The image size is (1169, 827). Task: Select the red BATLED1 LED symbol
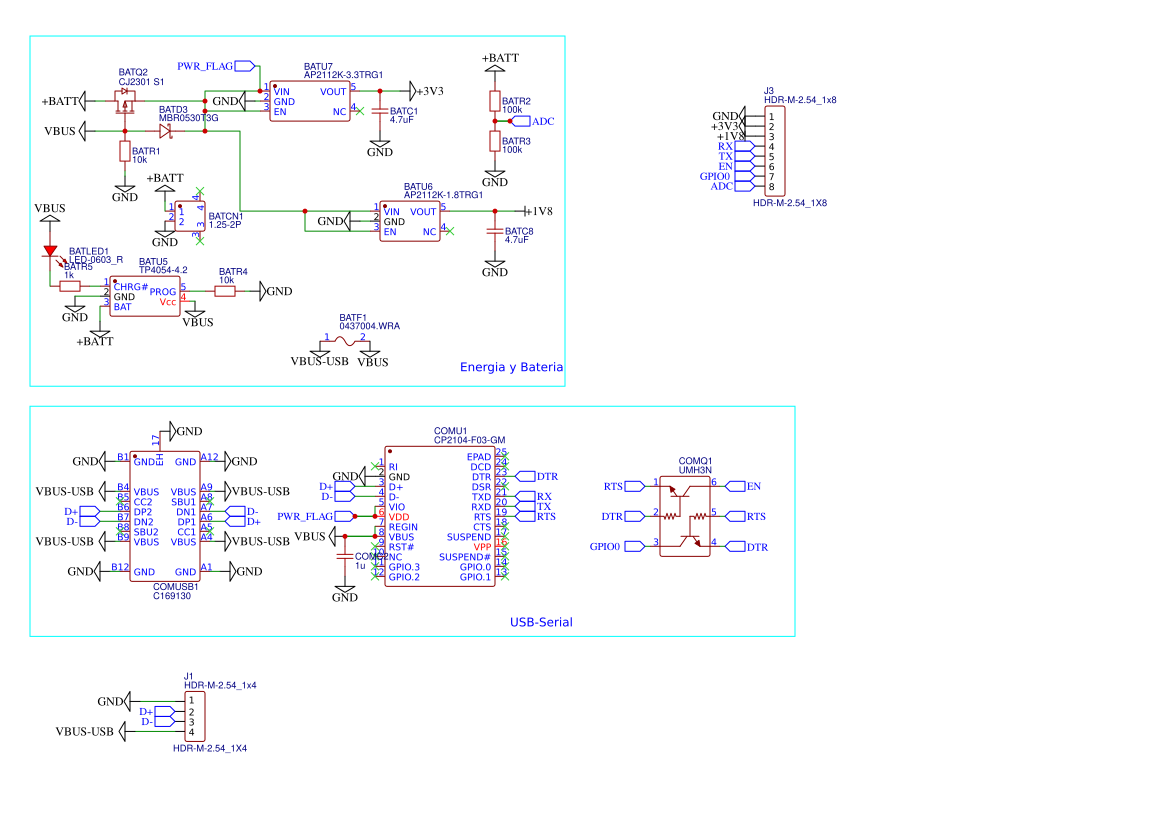point(50,251)
